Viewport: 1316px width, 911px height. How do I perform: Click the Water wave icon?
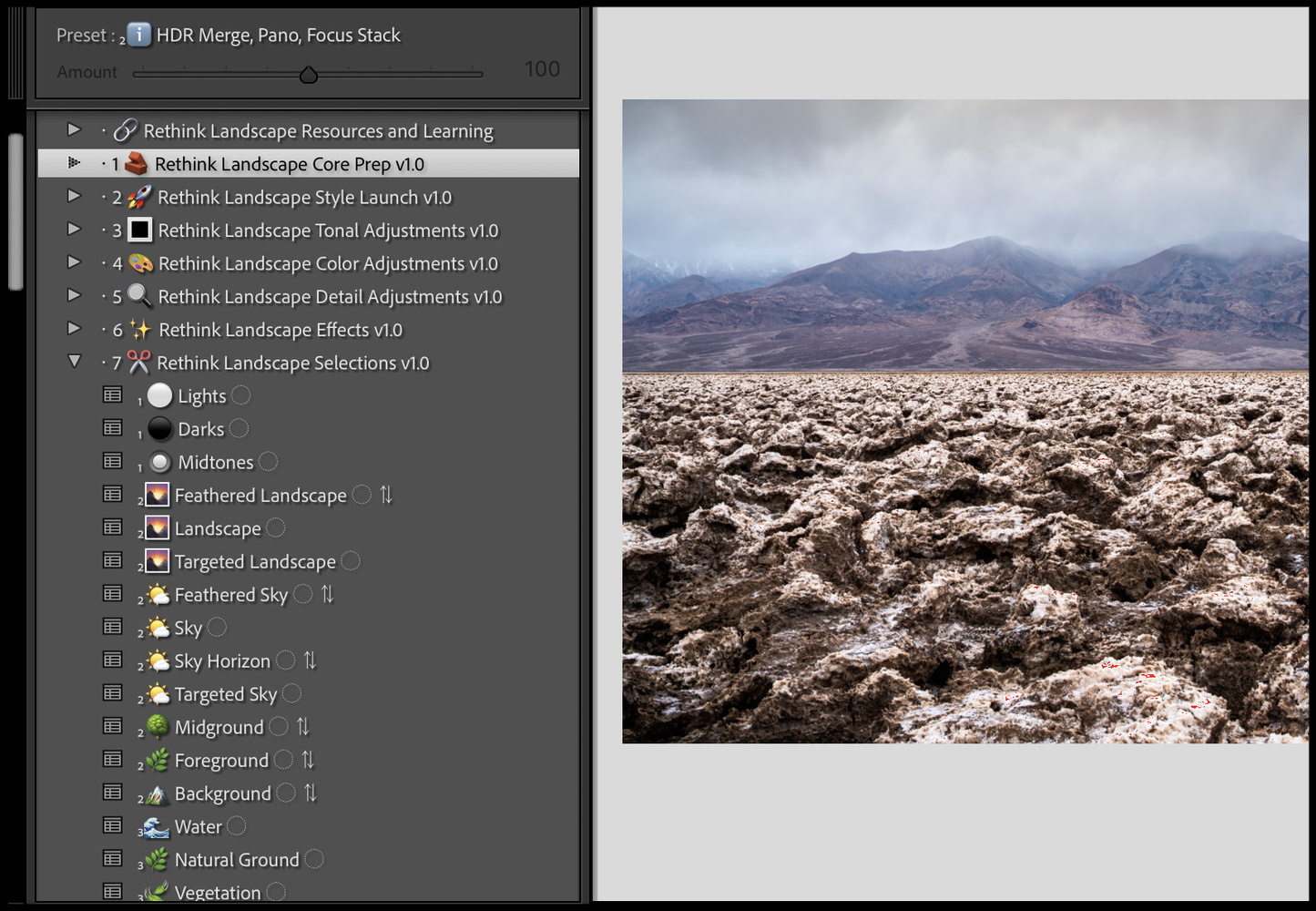click(x=157, y=827)
